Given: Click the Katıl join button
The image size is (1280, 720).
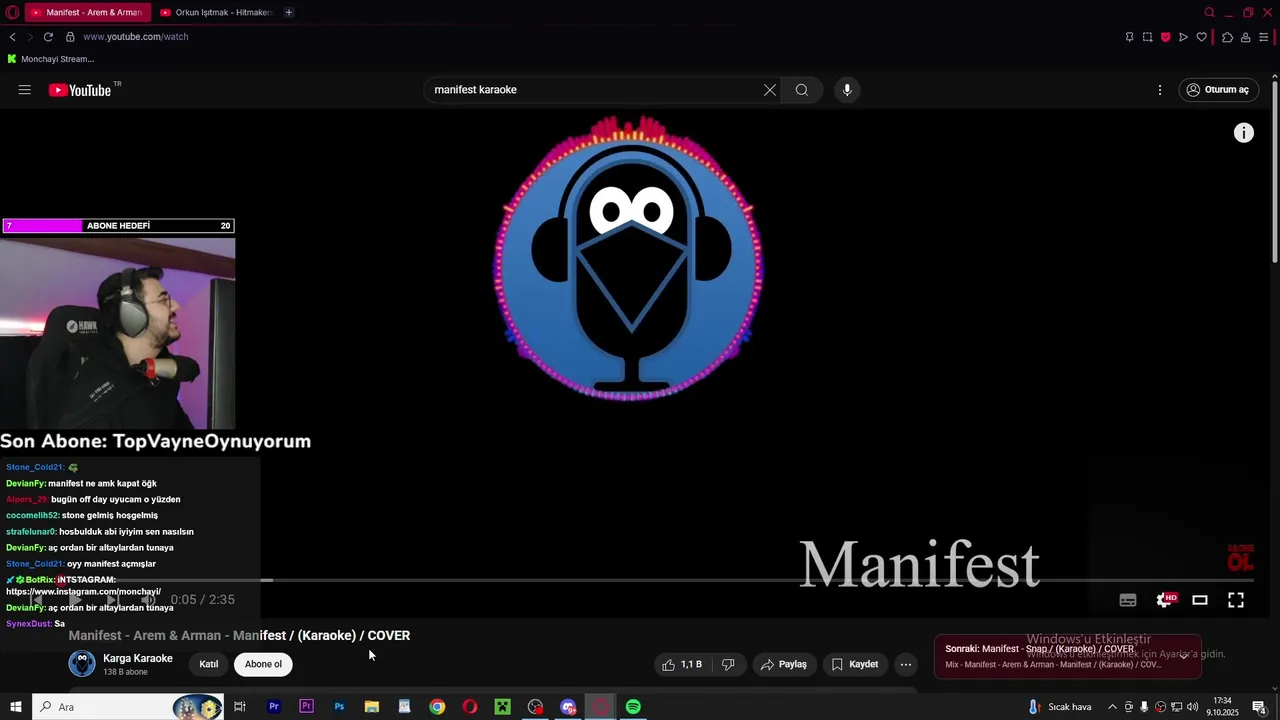Looking at the screenshot, I should pyautogui.click(x=209, y=664).
